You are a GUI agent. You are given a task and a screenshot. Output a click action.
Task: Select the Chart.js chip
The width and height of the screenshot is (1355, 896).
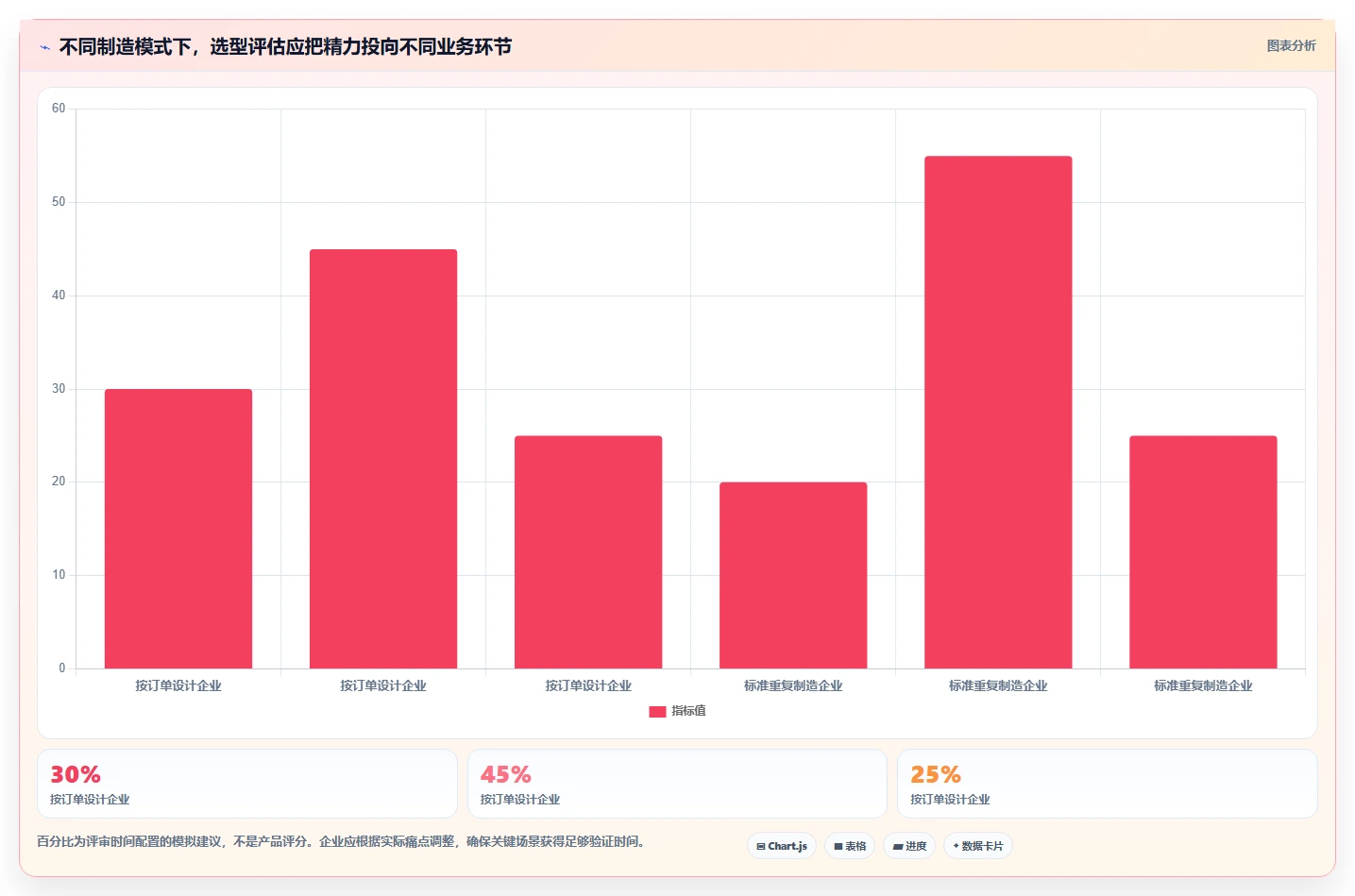point(782,846)
